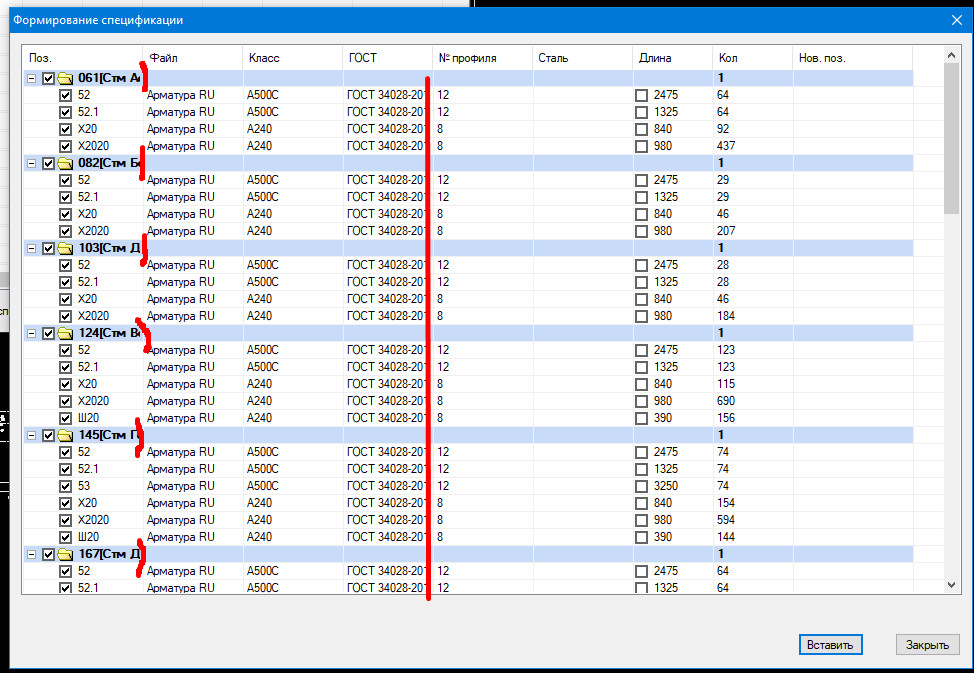The height and width of the screenshot is (673, 974).
Task: Click the folder icon for group 167
Action: [x=66, y=554]
